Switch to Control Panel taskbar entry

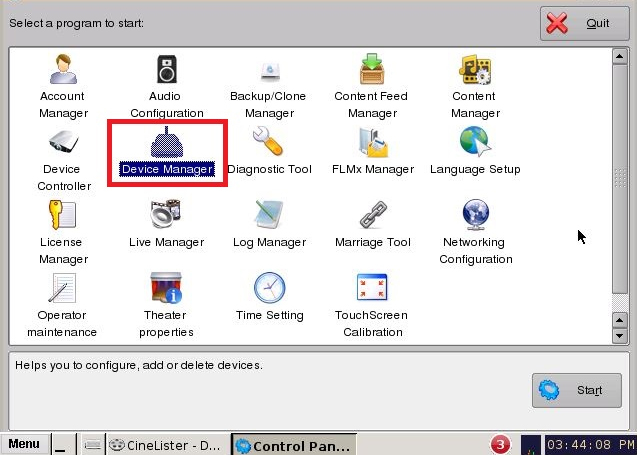(x=294, y=445)
